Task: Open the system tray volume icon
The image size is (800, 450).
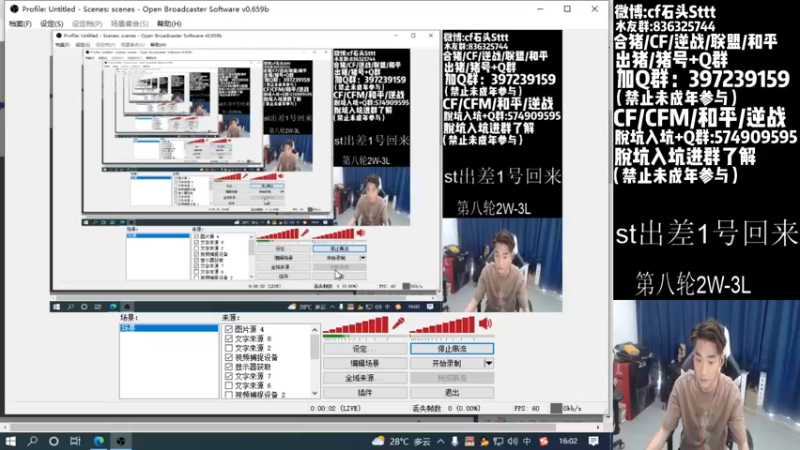Action: 513,441
